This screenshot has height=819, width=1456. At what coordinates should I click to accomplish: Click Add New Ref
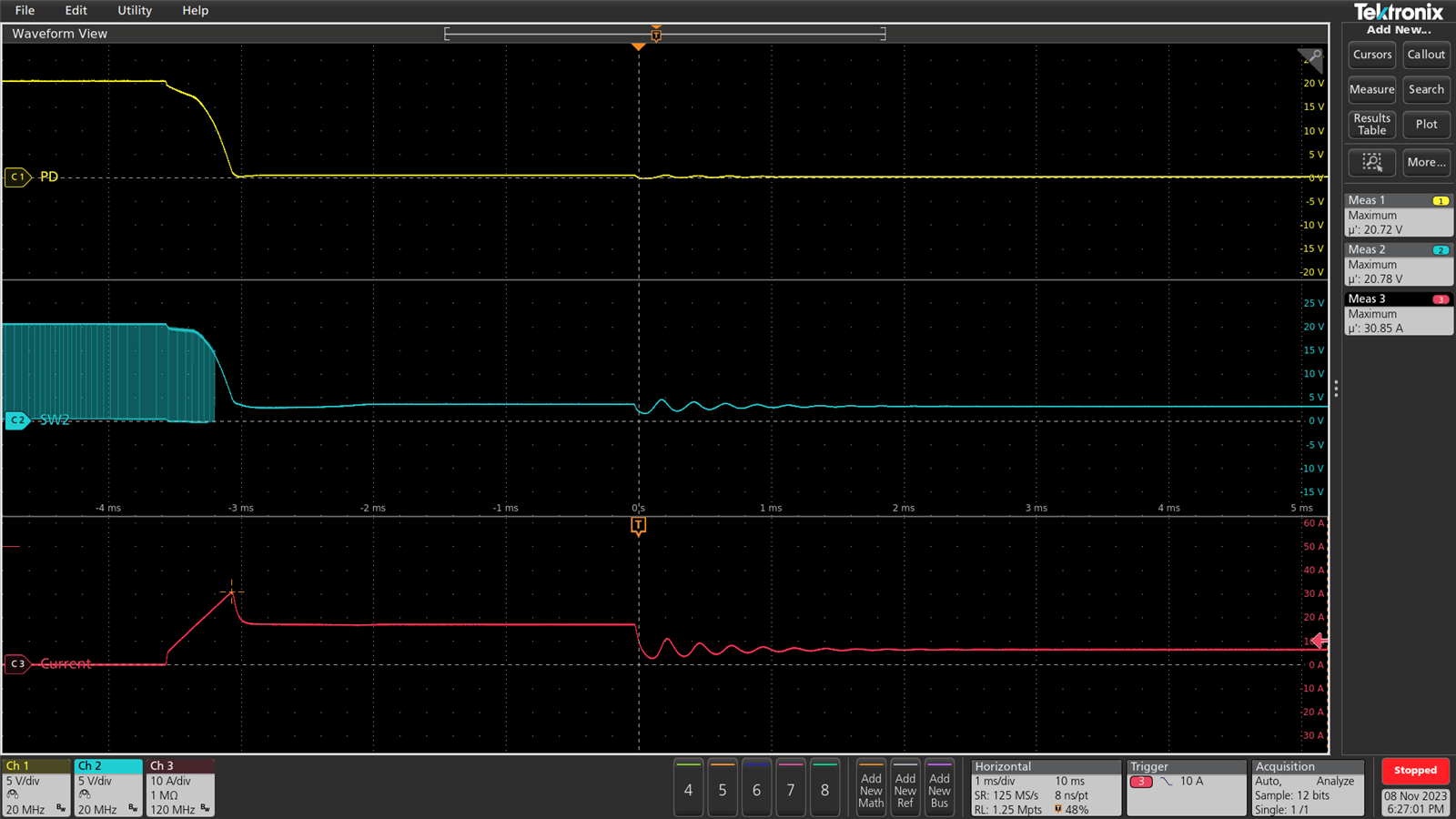pos(905,788)
